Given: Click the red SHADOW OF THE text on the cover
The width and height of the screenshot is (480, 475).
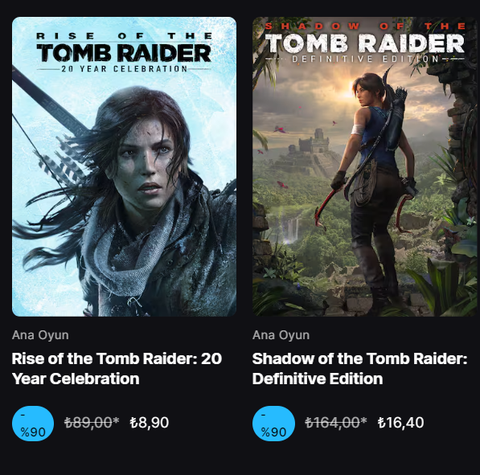Looking at the screenshot, I should tap(365, 26).
